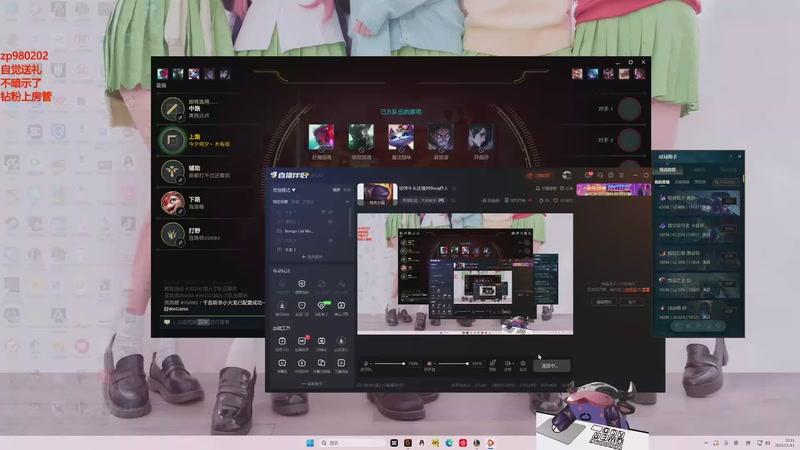Open stream settings gear in bottom bar
This screenshot has width=800, height=450.
(x=523, y=365)
